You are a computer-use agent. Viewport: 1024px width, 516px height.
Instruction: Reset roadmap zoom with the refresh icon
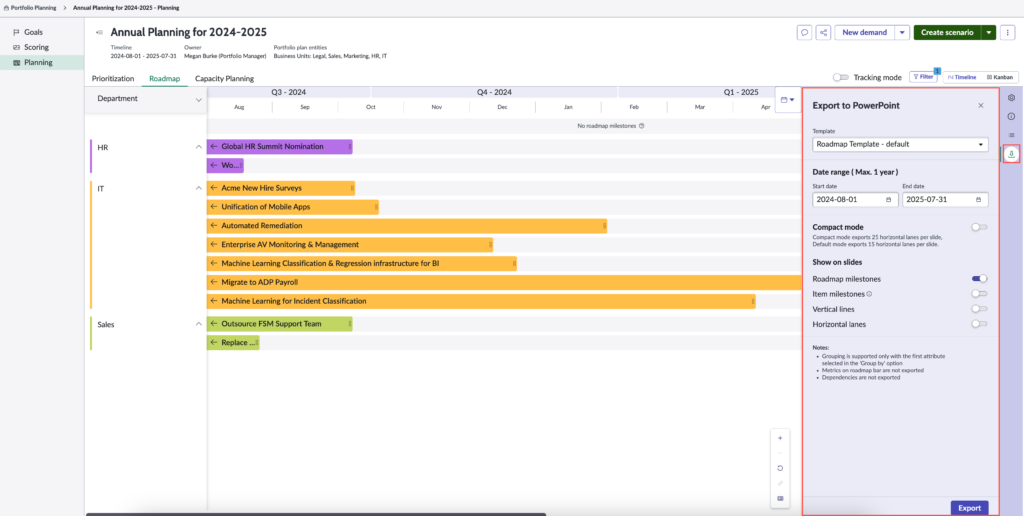pyautogui.click(x=780, y=468)
